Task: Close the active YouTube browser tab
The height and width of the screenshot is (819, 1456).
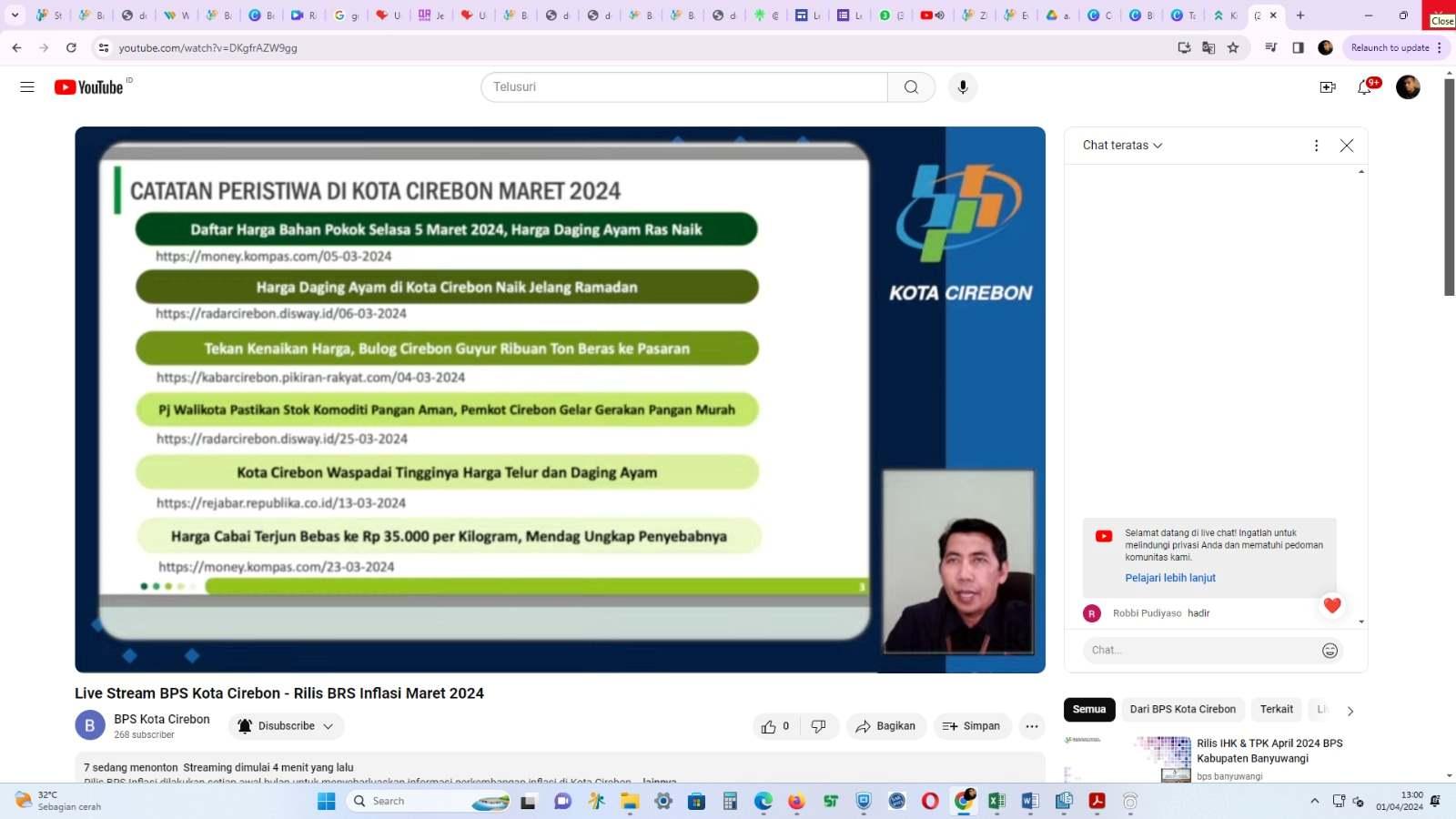Action: coord(1273,15)
